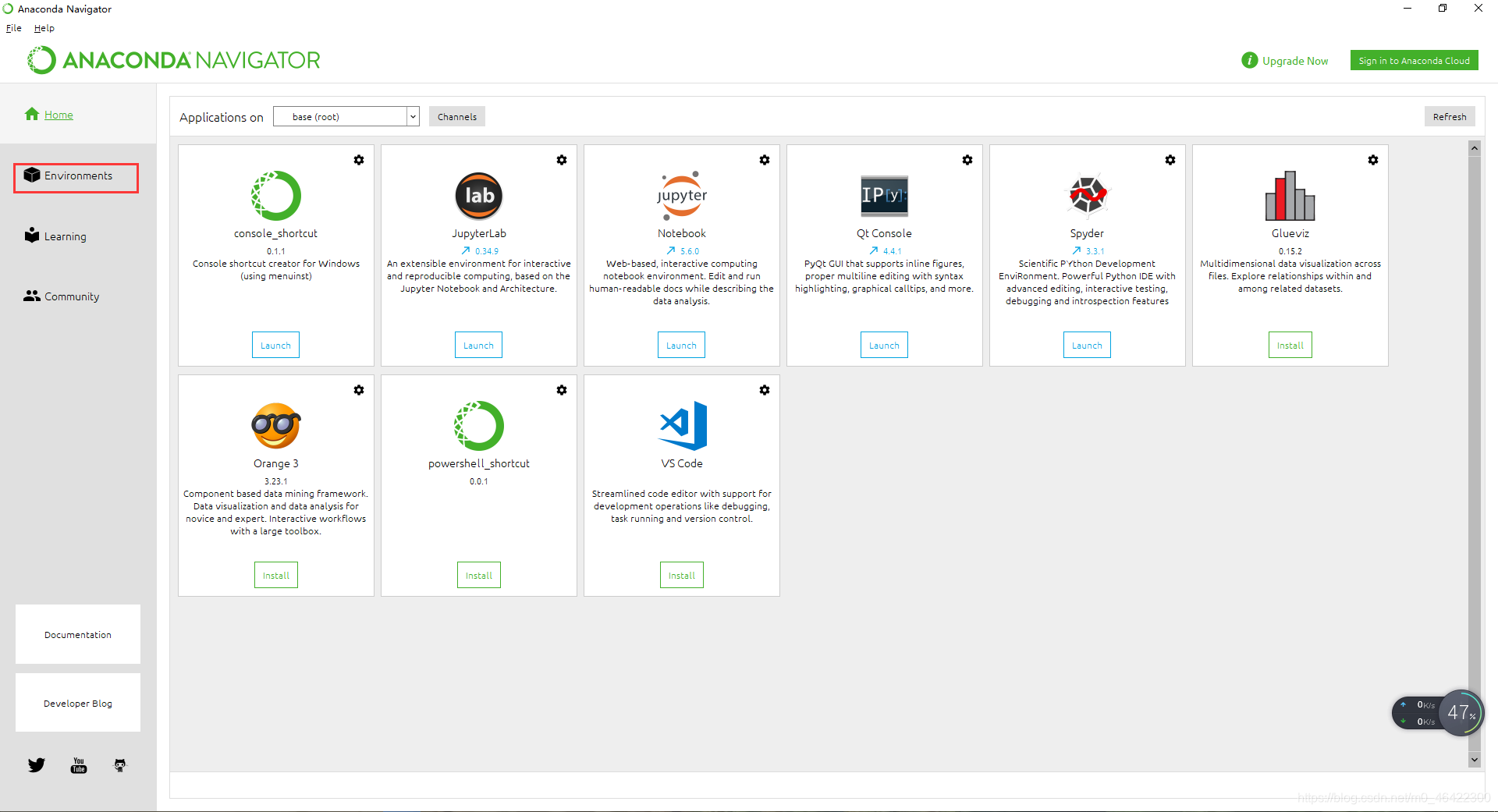Screen dimensions: 1498x812
Task: Switch to the Community tab
Action: 62,296
